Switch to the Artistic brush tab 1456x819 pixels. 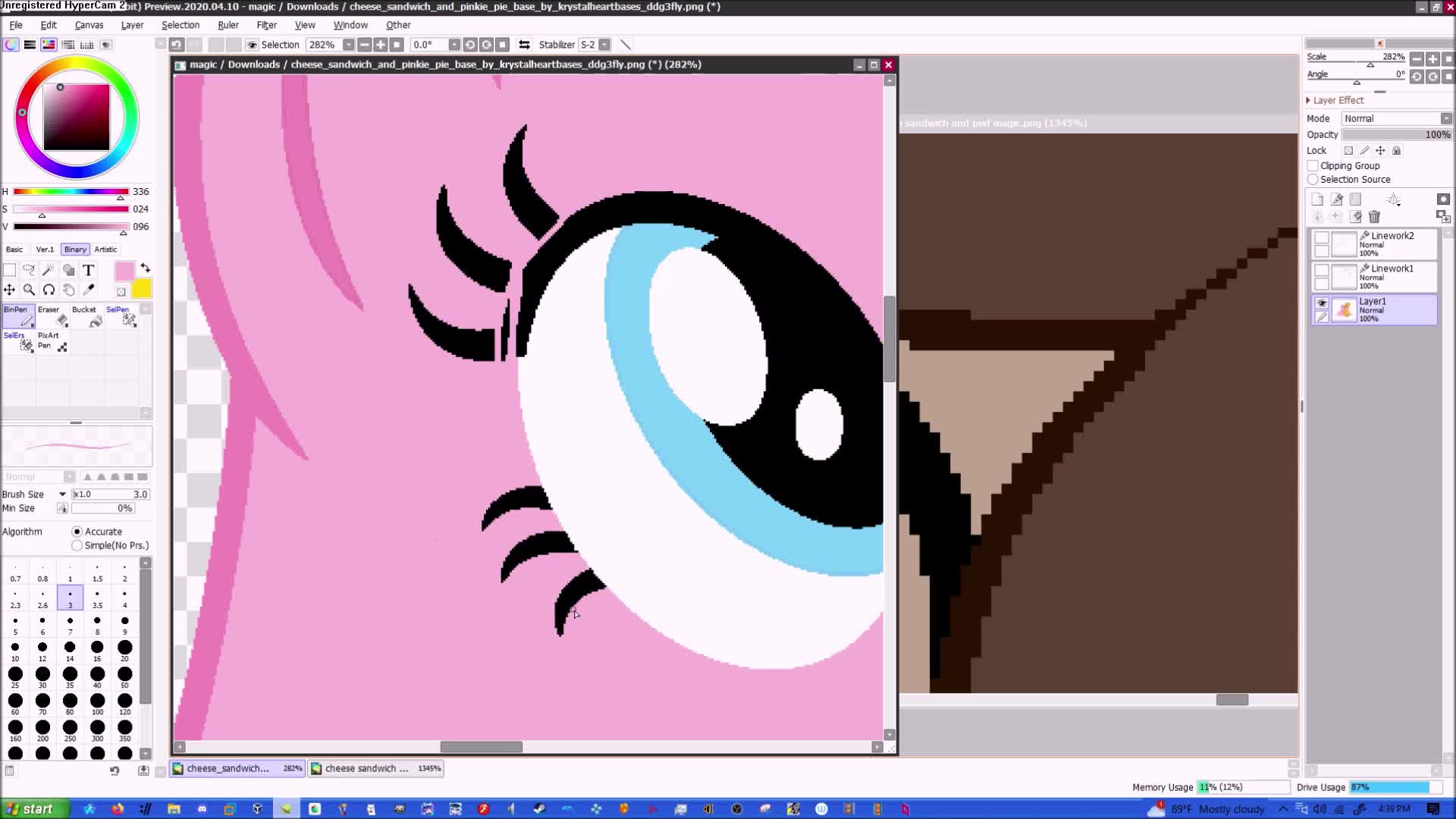tap(105, 249)
